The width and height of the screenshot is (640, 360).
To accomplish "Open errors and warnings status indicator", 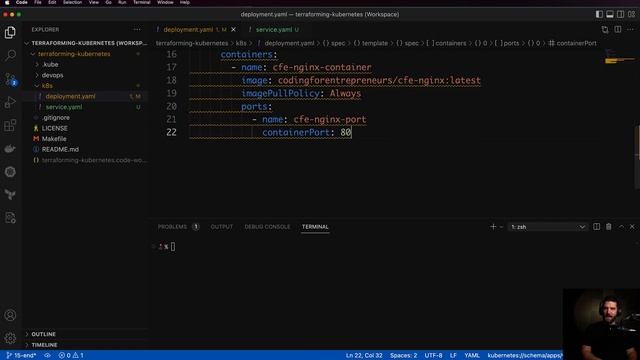I will (x=71, y=355).
